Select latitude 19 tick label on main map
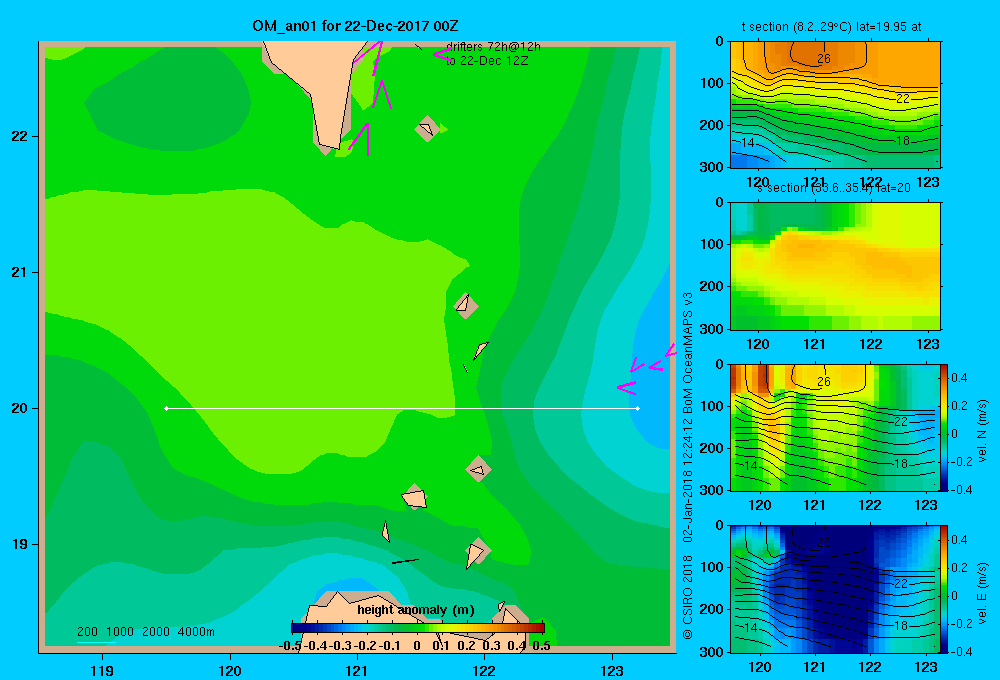 click(x=20, y=544)
